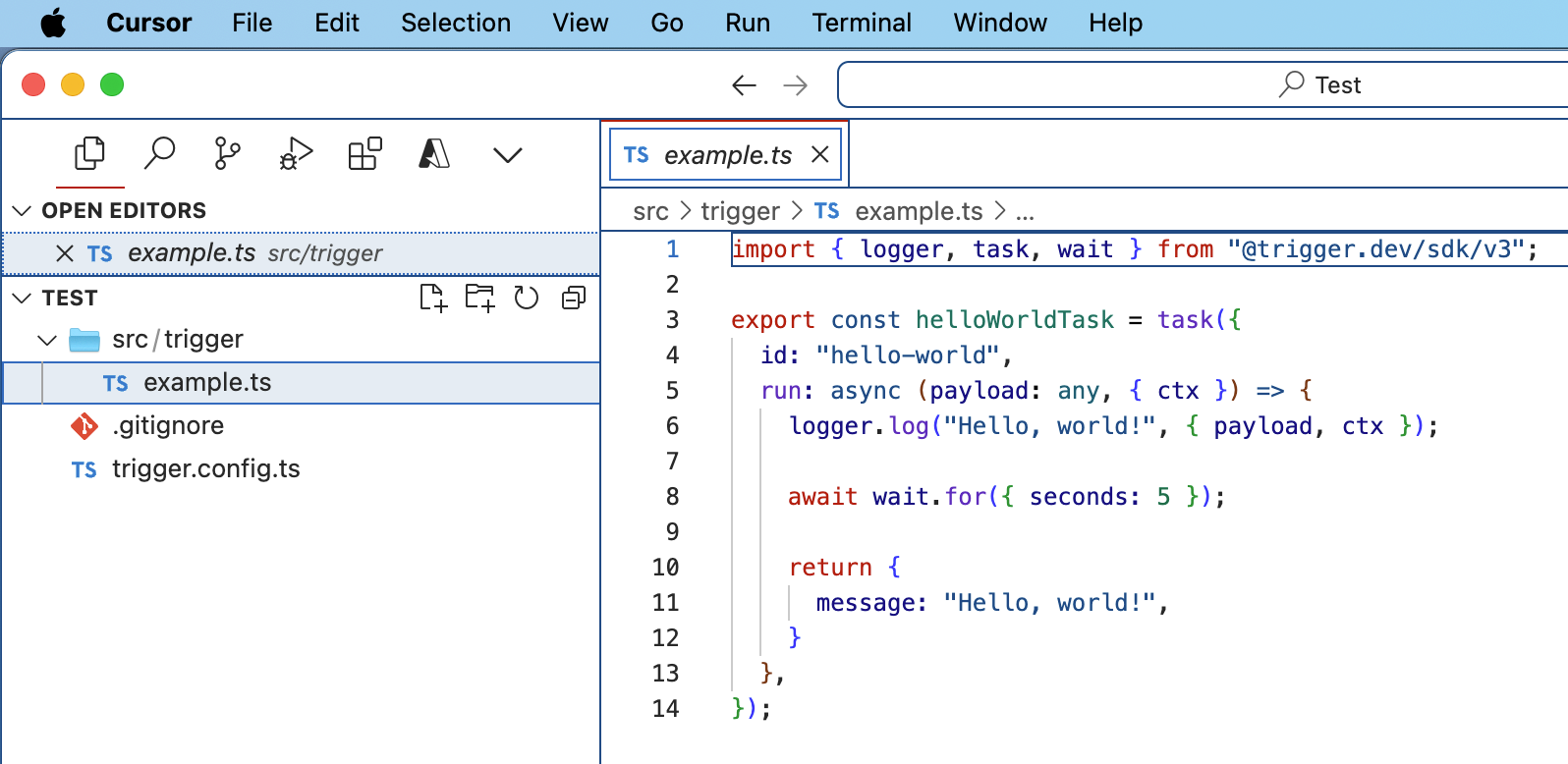Image resolution: width=1568 pixels, height=764 pixels.
Task: Click the src/trigger folder icon
Action: pos(84,340)
